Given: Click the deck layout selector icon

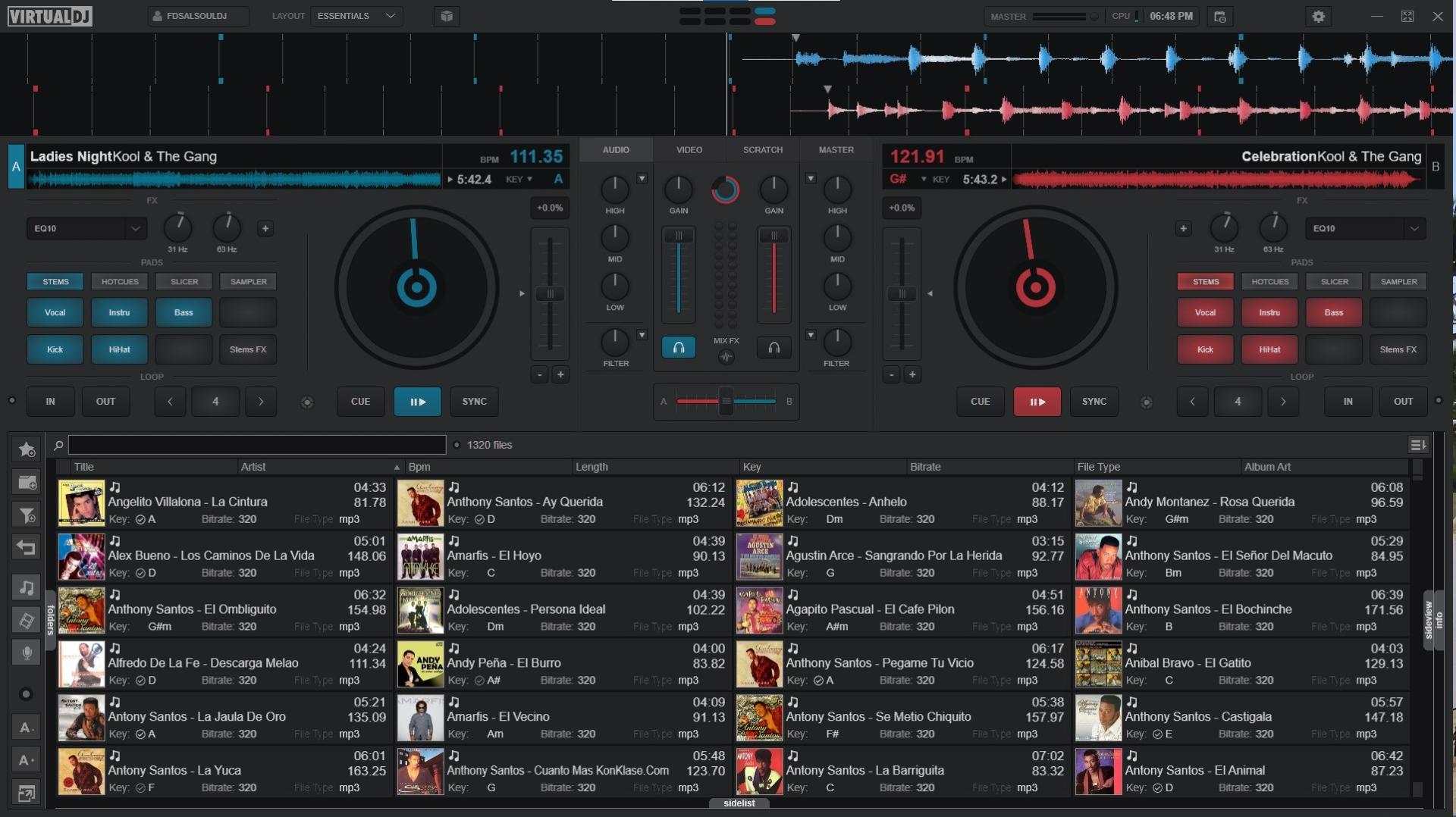Looking at the screenshot, I should point(726,16).
